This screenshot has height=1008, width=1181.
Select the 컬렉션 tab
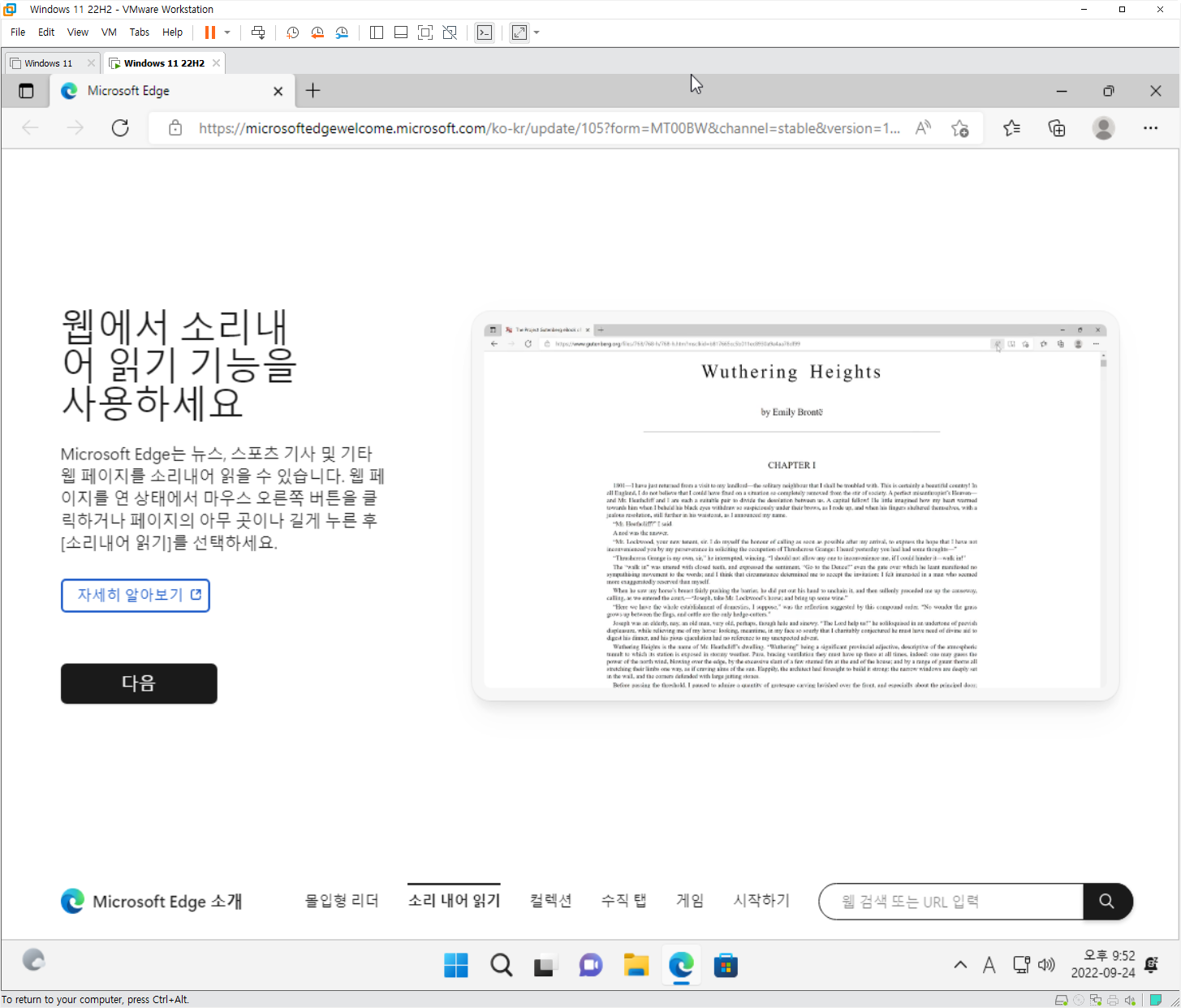[551, 901]
